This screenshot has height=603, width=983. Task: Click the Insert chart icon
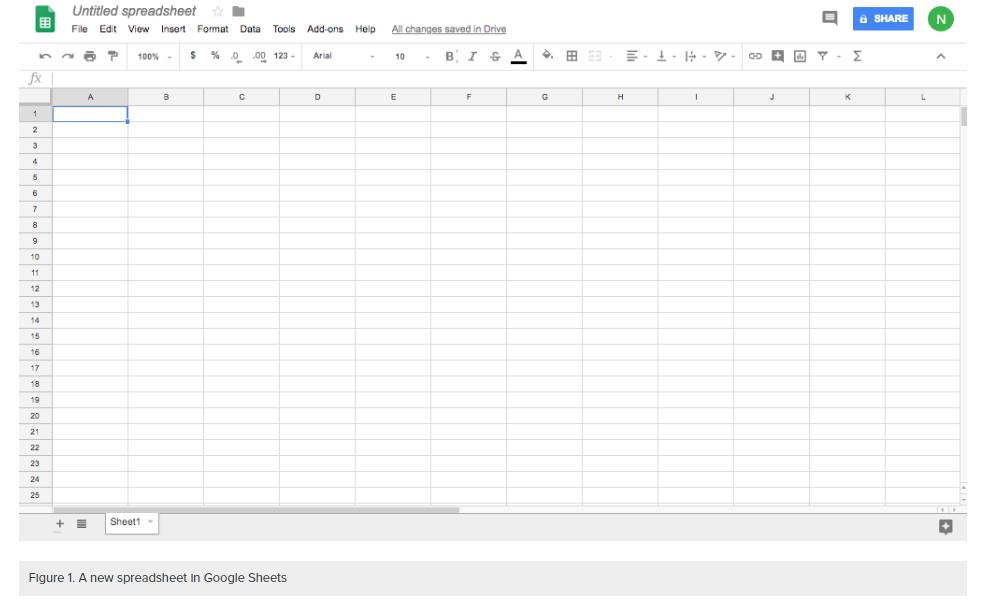pyautogui.click(x=799, y=56)
